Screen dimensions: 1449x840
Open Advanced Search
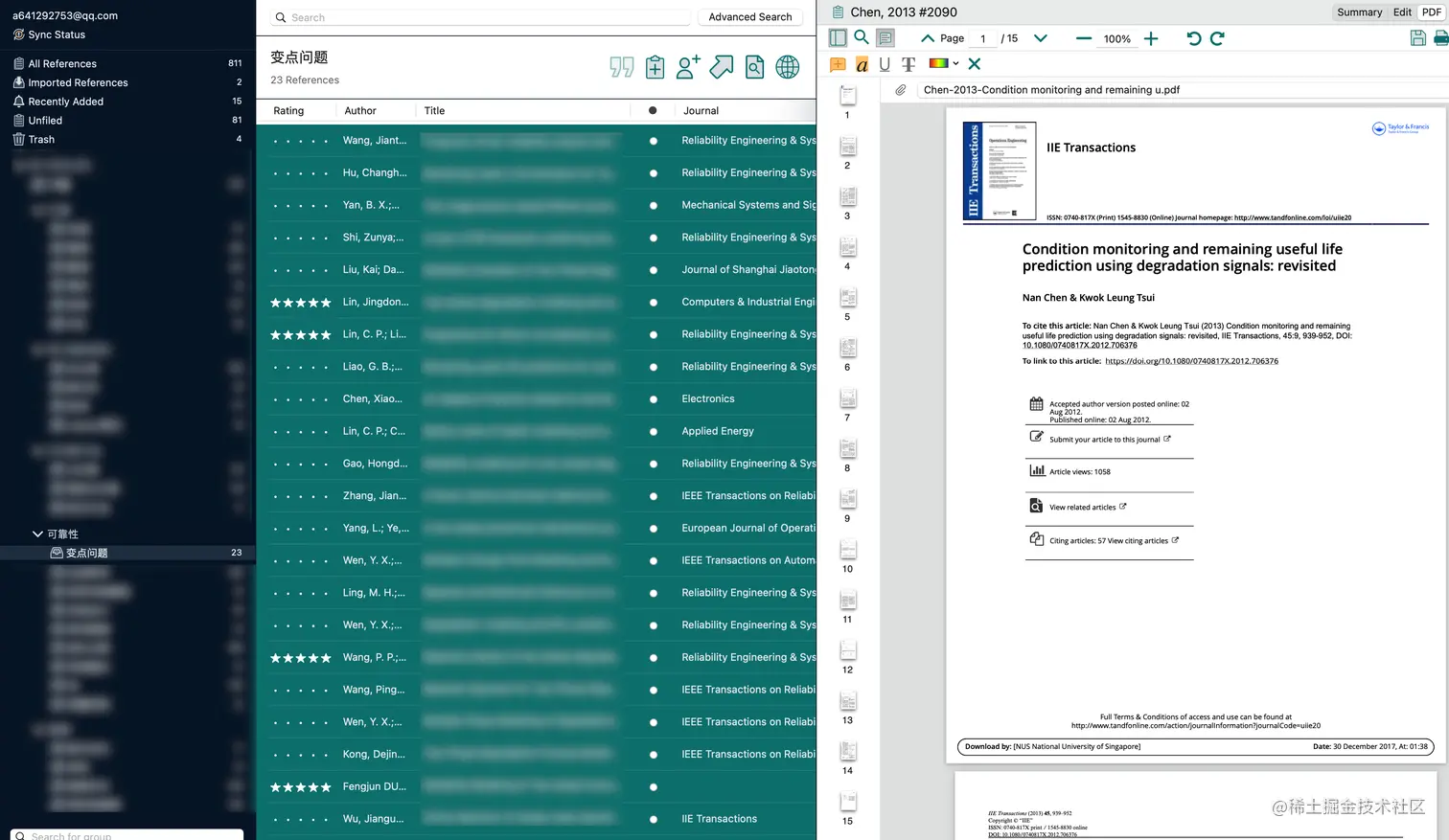point(750,17)
